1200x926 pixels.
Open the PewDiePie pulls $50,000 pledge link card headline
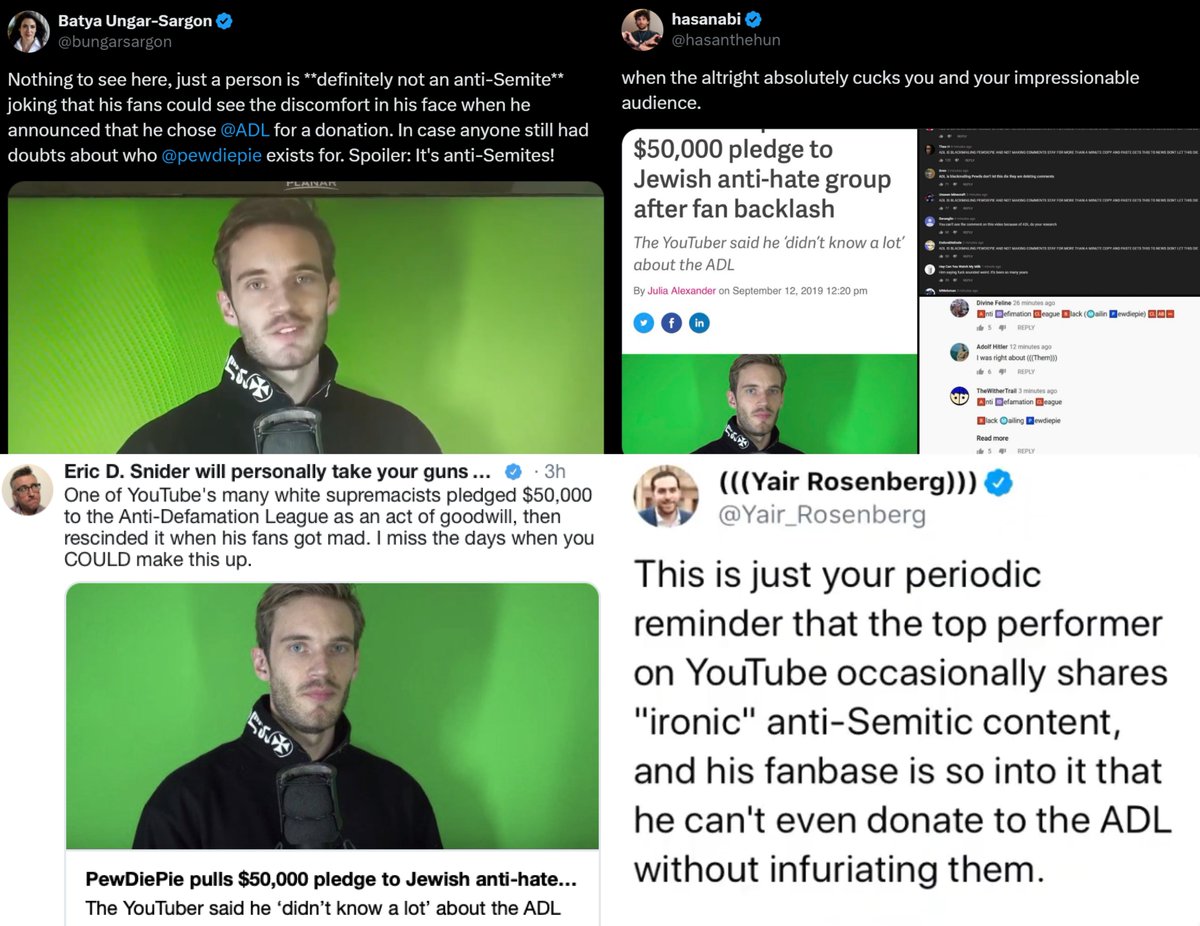331,880
